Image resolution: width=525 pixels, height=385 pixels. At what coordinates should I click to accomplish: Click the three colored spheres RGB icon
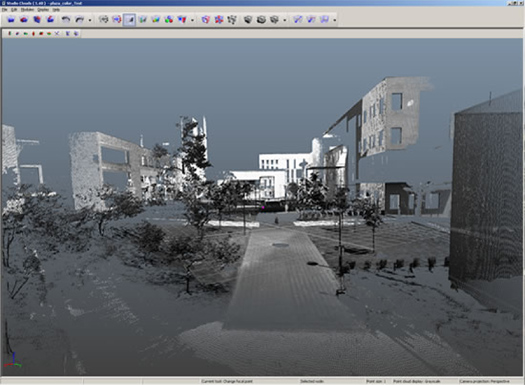[169, 20]
